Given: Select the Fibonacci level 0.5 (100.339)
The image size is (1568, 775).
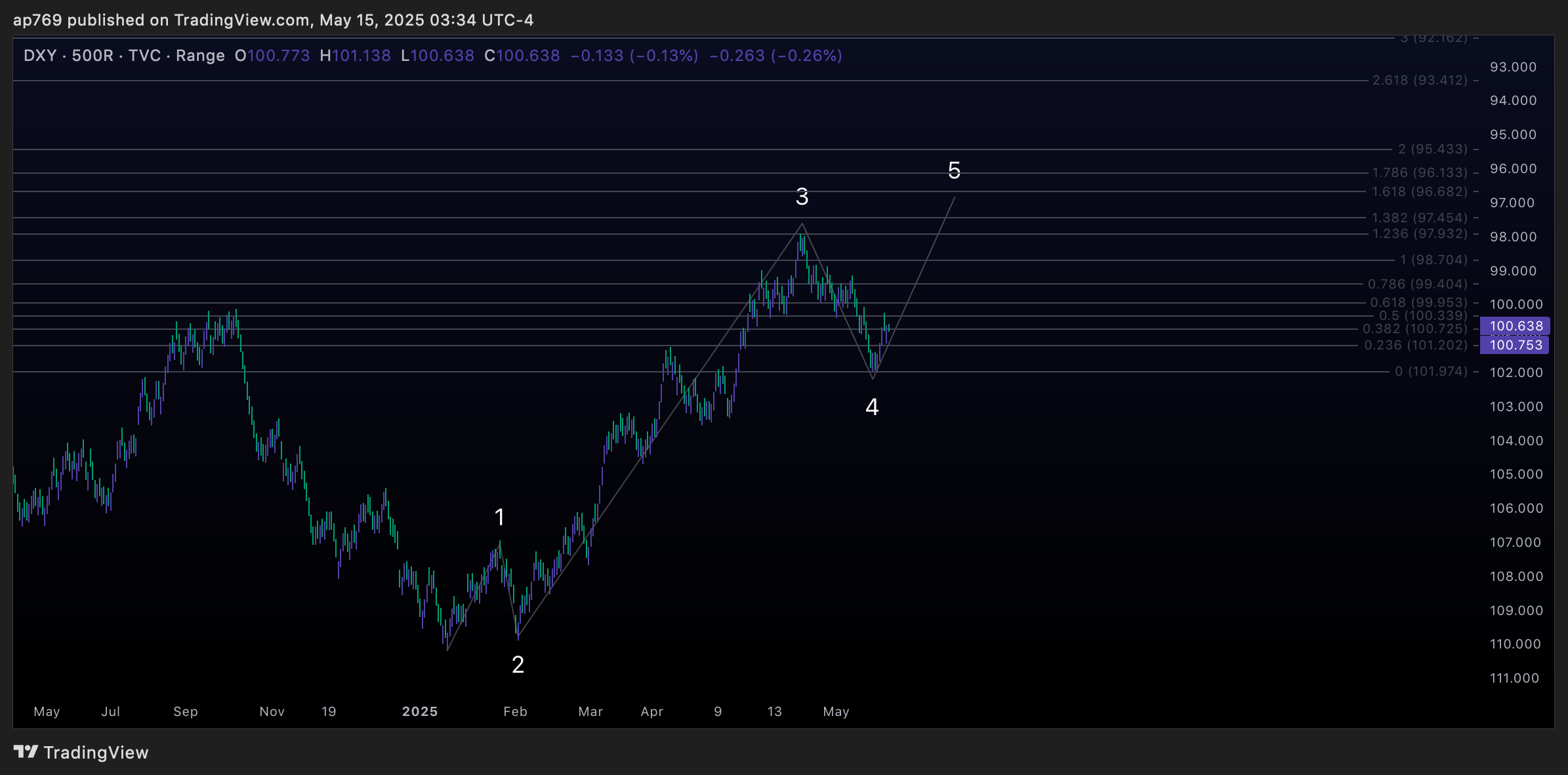Looking at the screenshot, I should (x=1423, y=315).
